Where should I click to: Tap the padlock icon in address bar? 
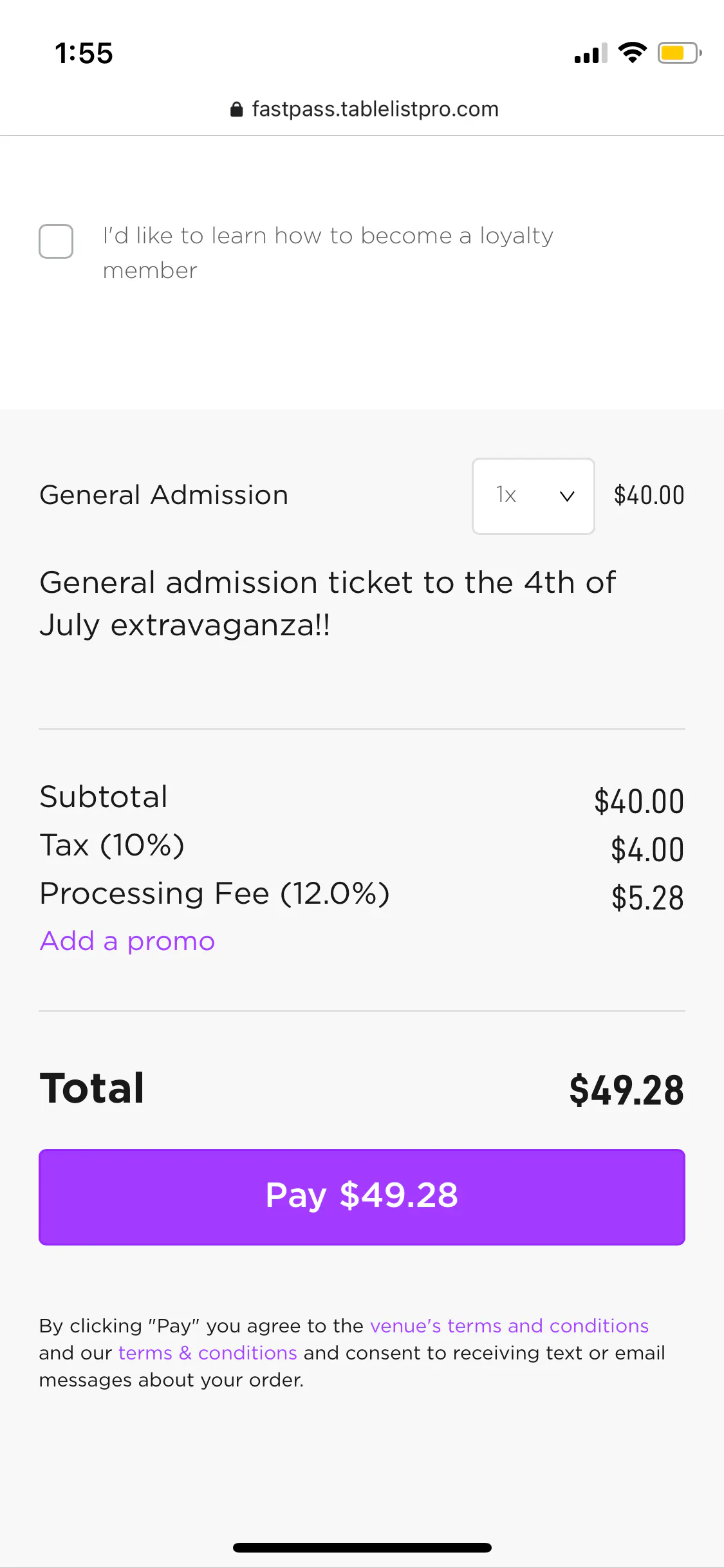tap(236, 109)
